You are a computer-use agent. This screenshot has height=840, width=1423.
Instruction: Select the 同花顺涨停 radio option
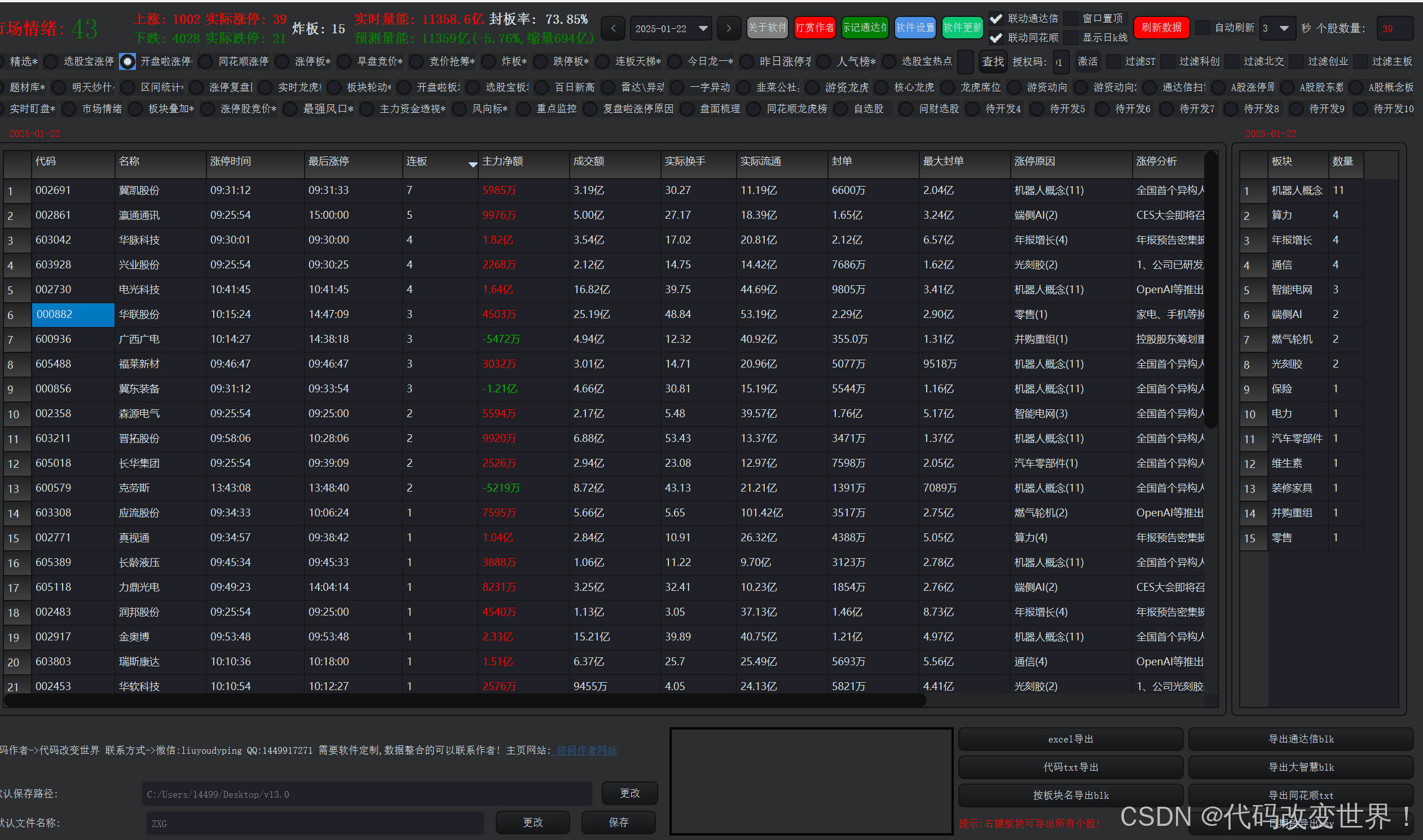coord(206,61)
